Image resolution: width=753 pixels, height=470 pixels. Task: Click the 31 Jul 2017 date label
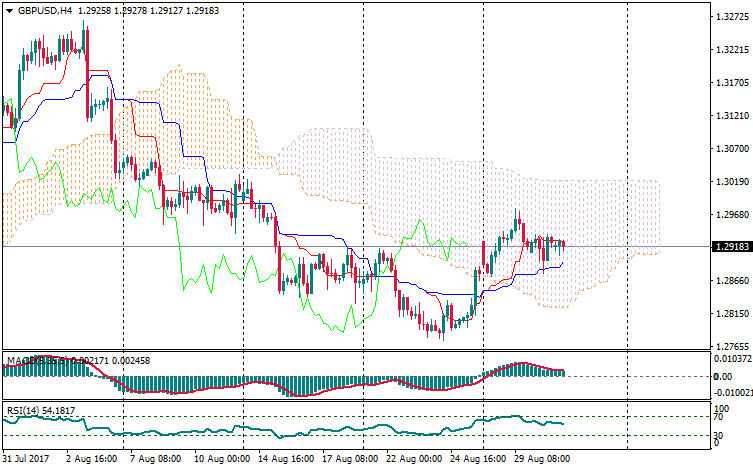pos(28,459)
